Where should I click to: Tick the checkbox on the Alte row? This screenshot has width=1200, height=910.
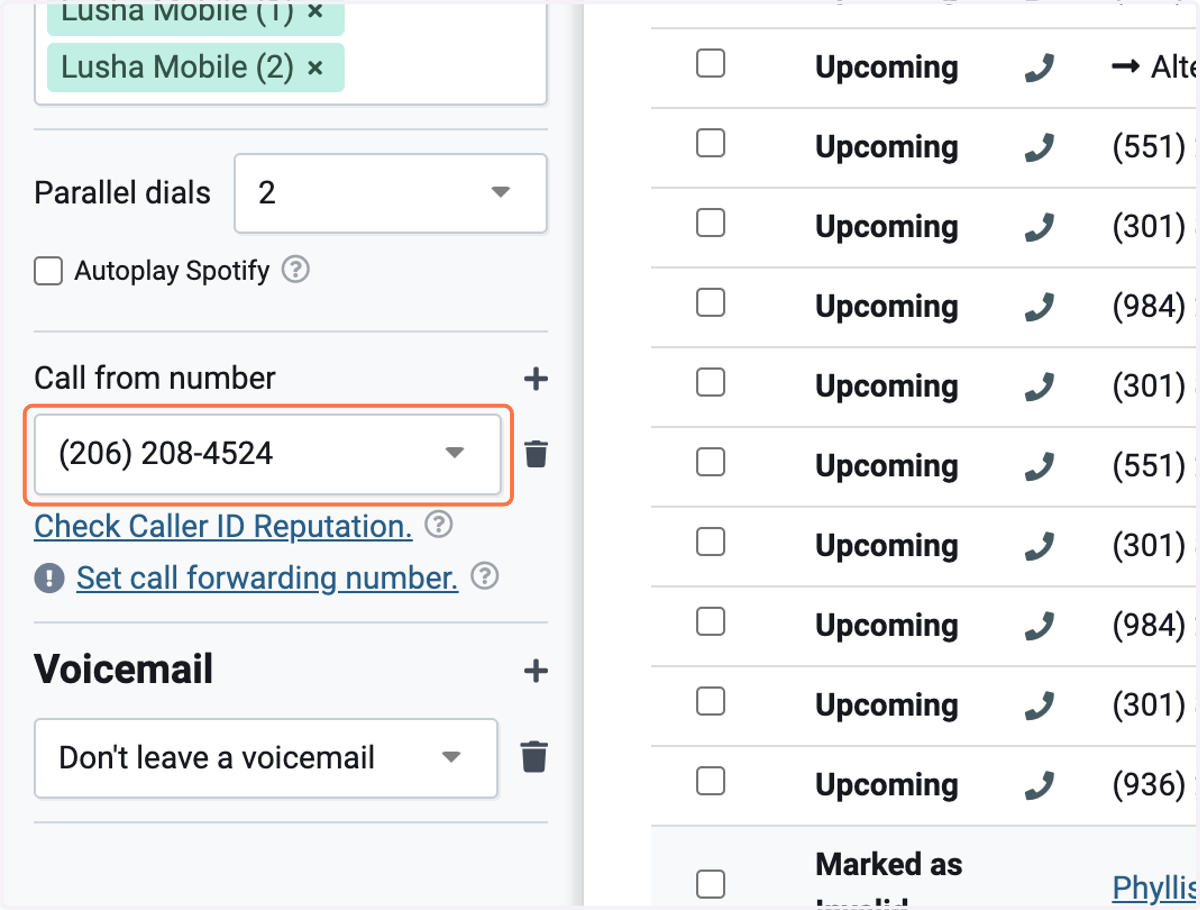coord(710,63)
